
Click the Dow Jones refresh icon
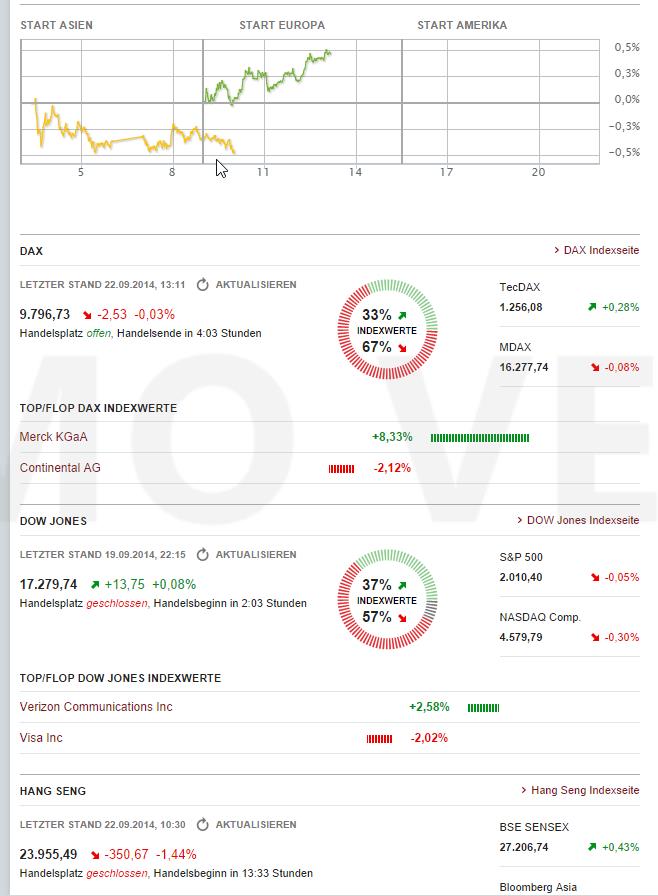[x=202, y=555]
